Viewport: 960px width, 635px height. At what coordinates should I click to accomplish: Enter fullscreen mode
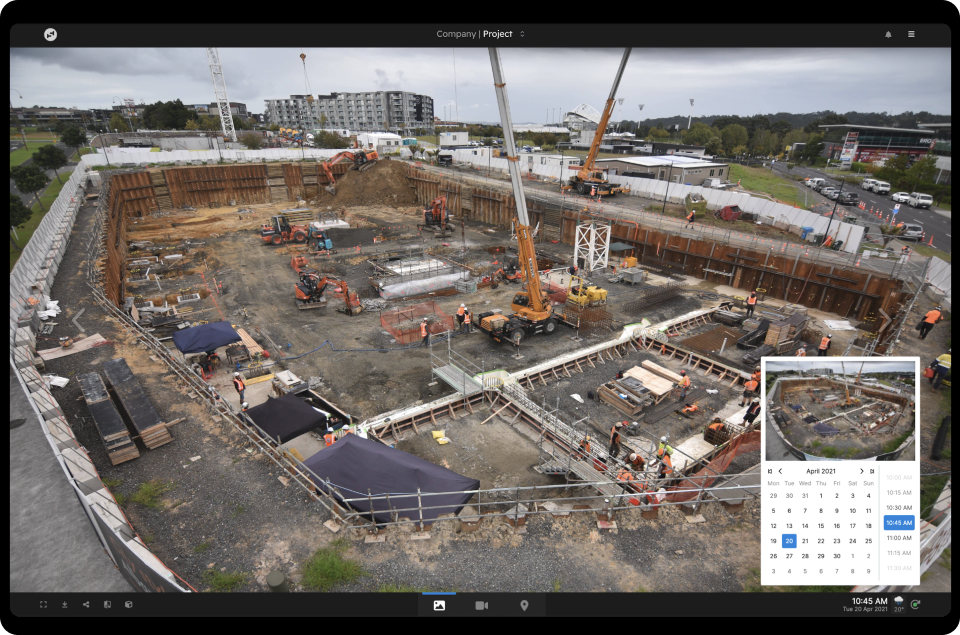(x=43, y=604)
